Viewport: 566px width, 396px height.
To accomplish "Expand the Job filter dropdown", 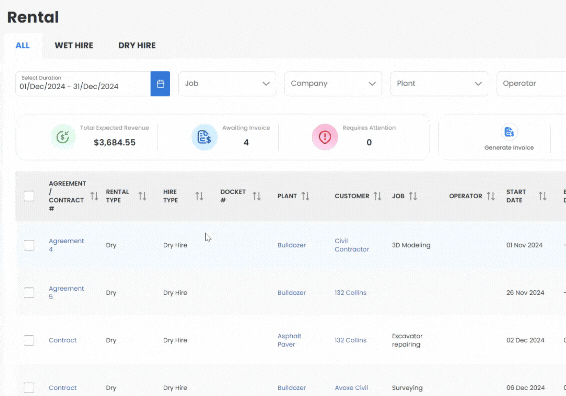I will coord(227,84).
